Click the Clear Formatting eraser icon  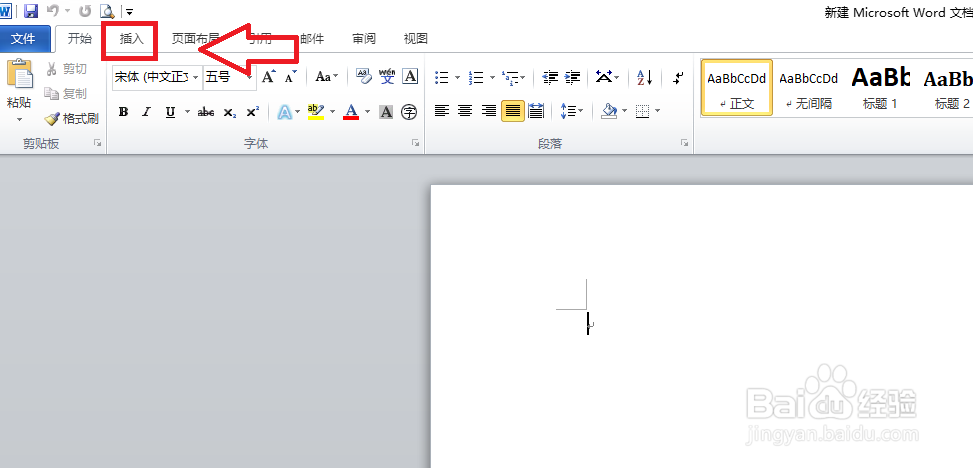[364, 76]
